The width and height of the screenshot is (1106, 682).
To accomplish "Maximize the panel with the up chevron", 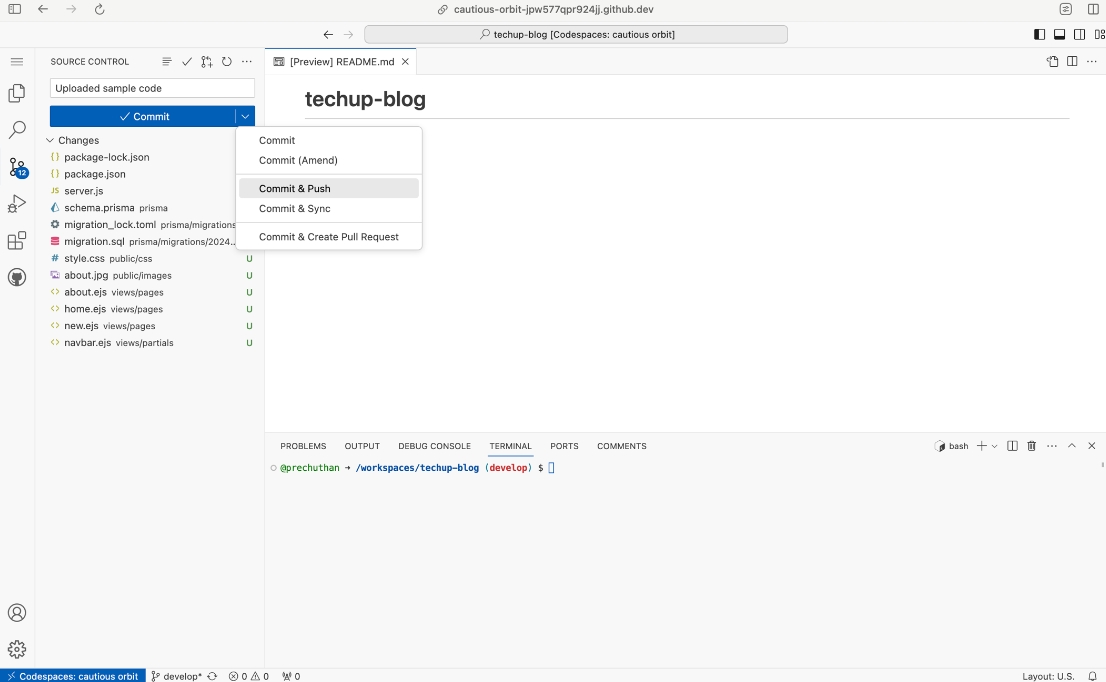I will coord(1072,446).
